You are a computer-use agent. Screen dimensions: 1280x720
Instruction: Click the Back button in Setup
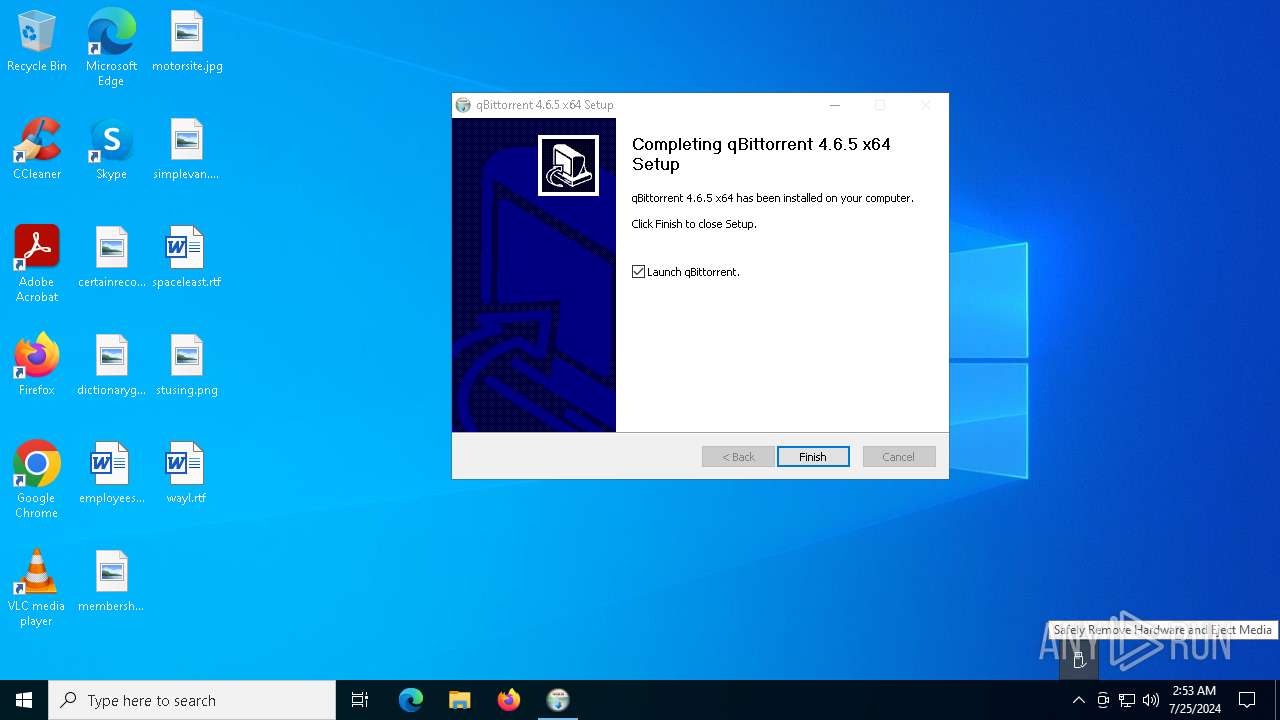738,457
